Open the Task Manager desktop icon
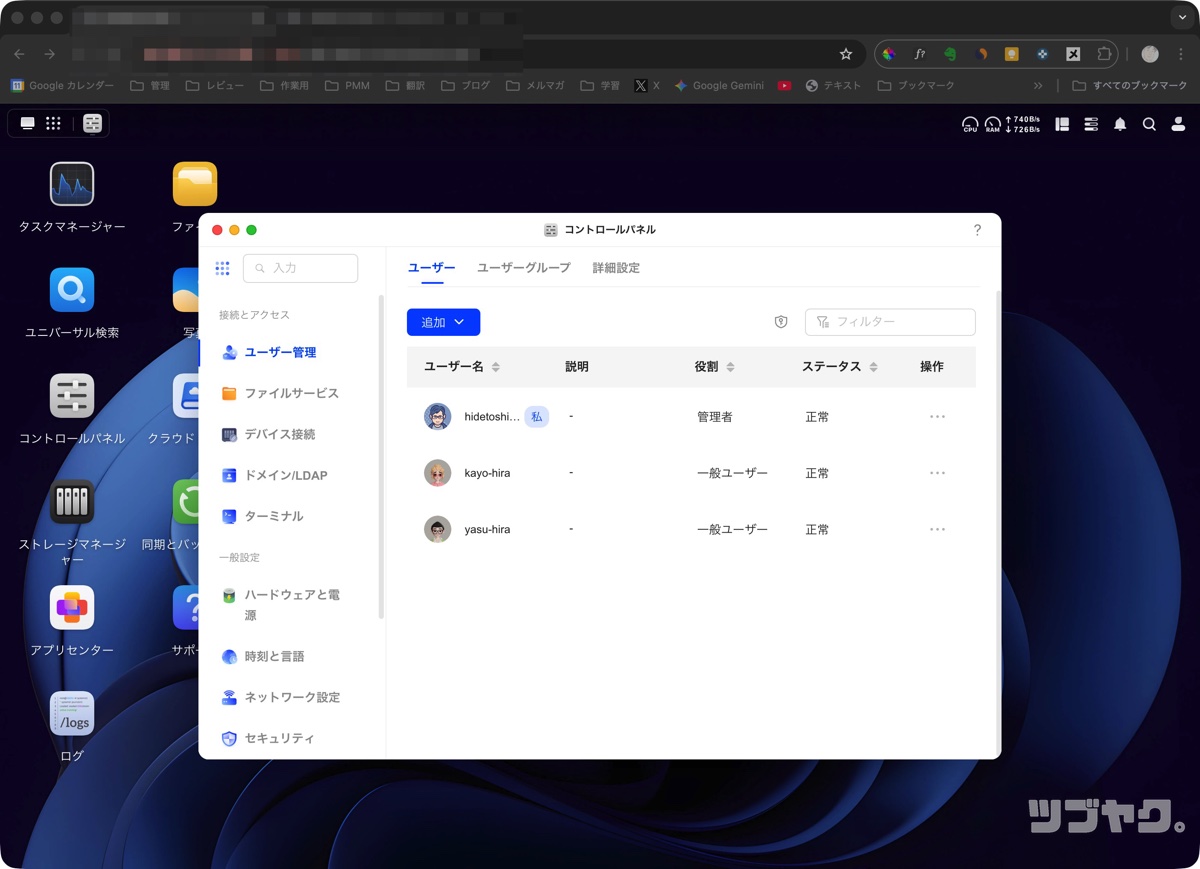This screenshot has width=1200, height=869. (72, 185)
